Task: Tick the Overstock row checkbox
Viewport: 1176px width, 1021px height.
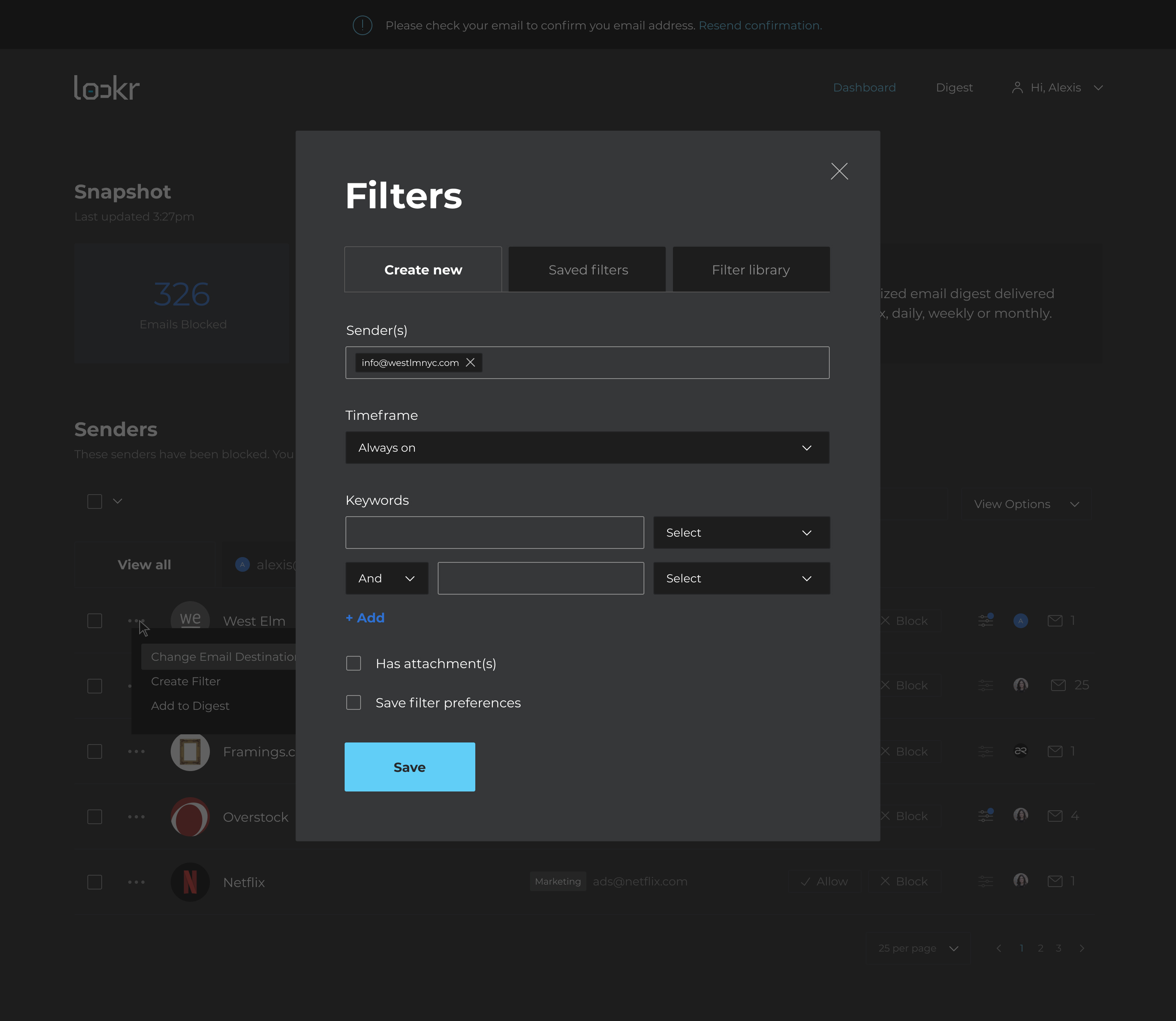Action: 95,816
